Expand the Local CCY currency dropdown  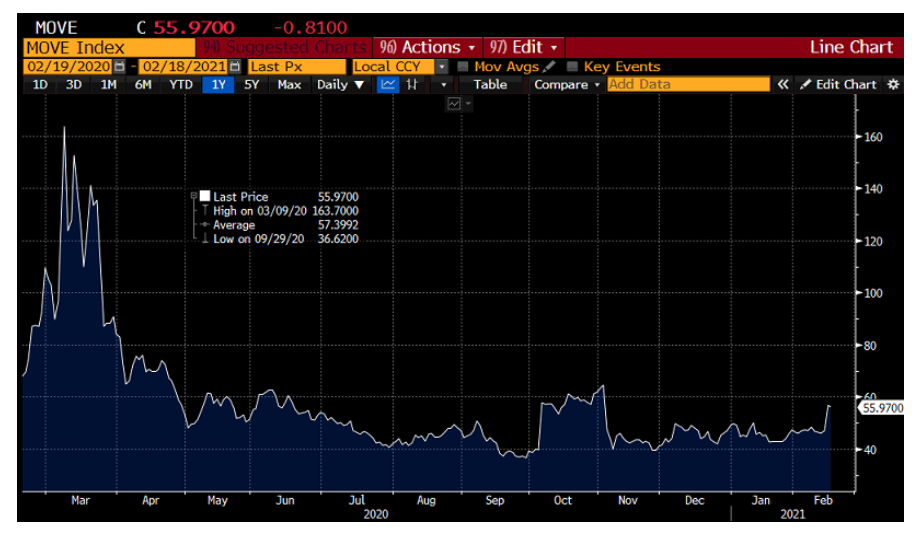(442, 66)
